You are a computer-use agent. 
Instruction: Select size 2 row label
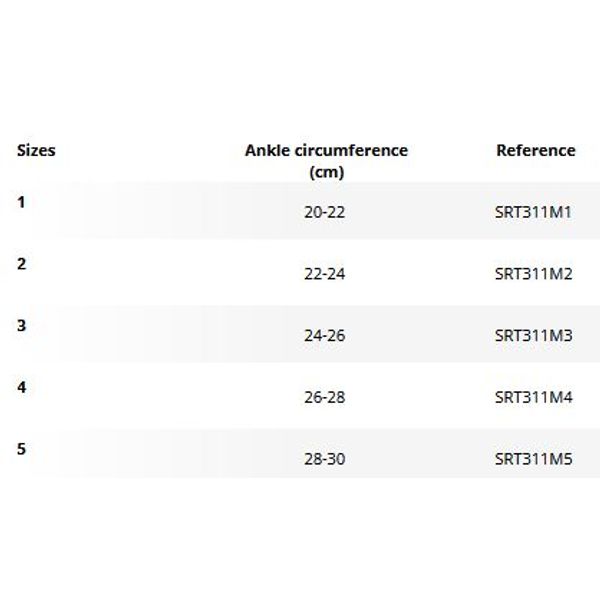tap(21, 264)
